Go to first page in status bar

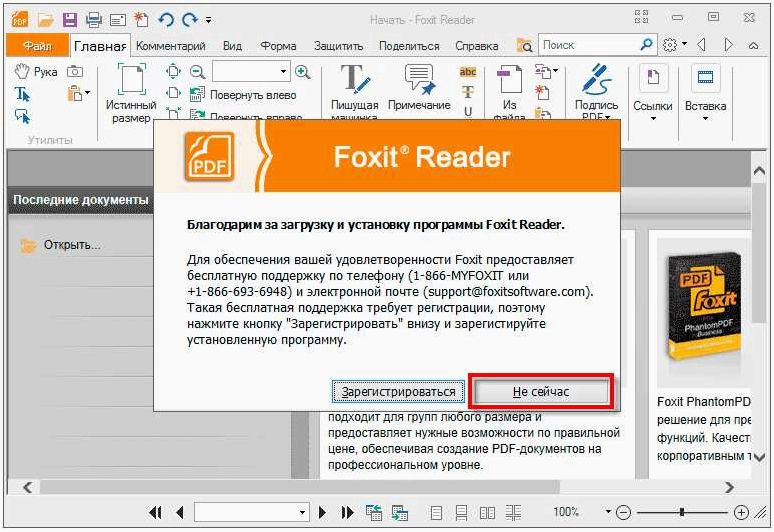[155, 513]
